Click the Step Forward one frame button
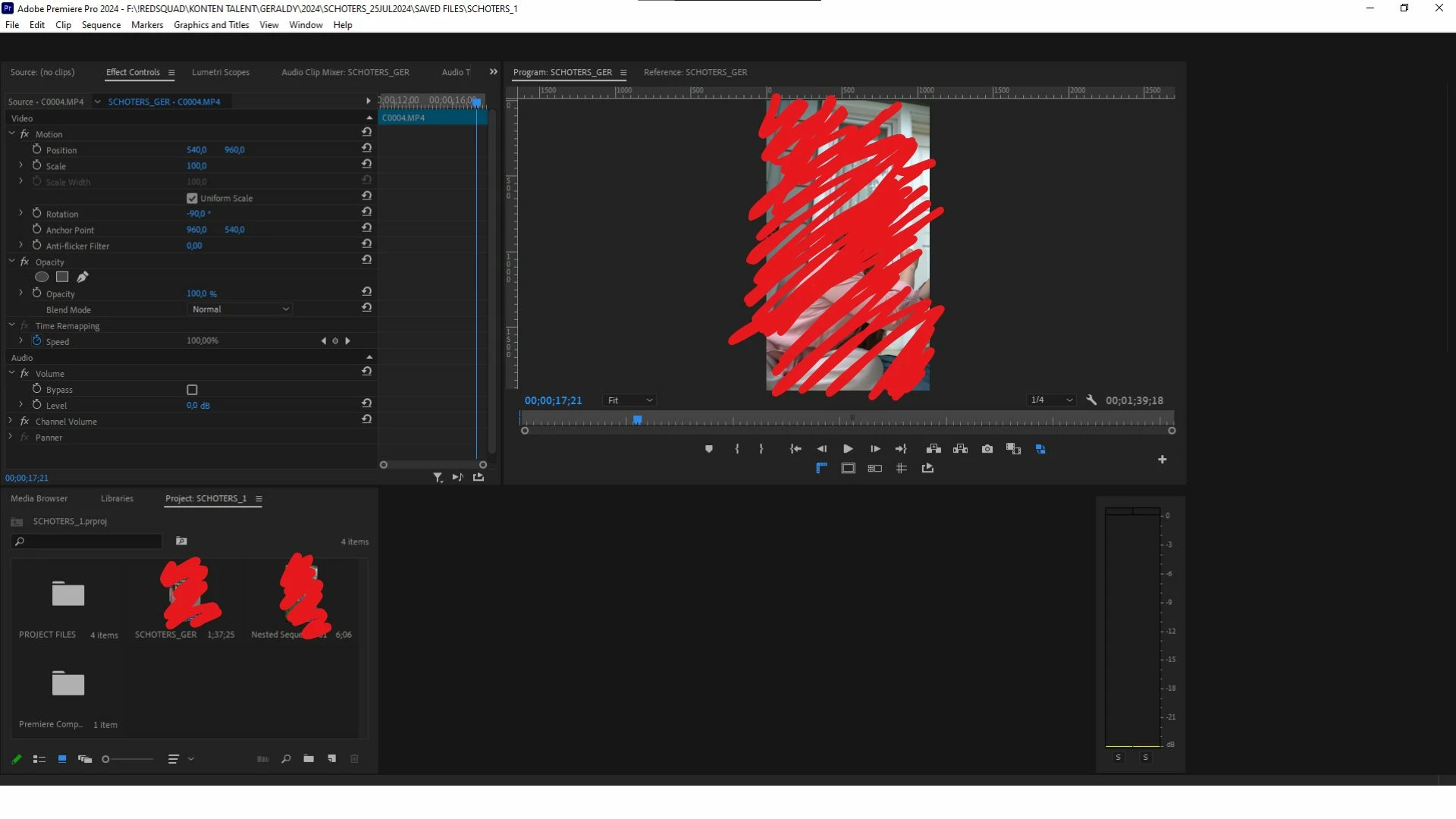Screen dimensions: 1456x819 coord(874,449)
